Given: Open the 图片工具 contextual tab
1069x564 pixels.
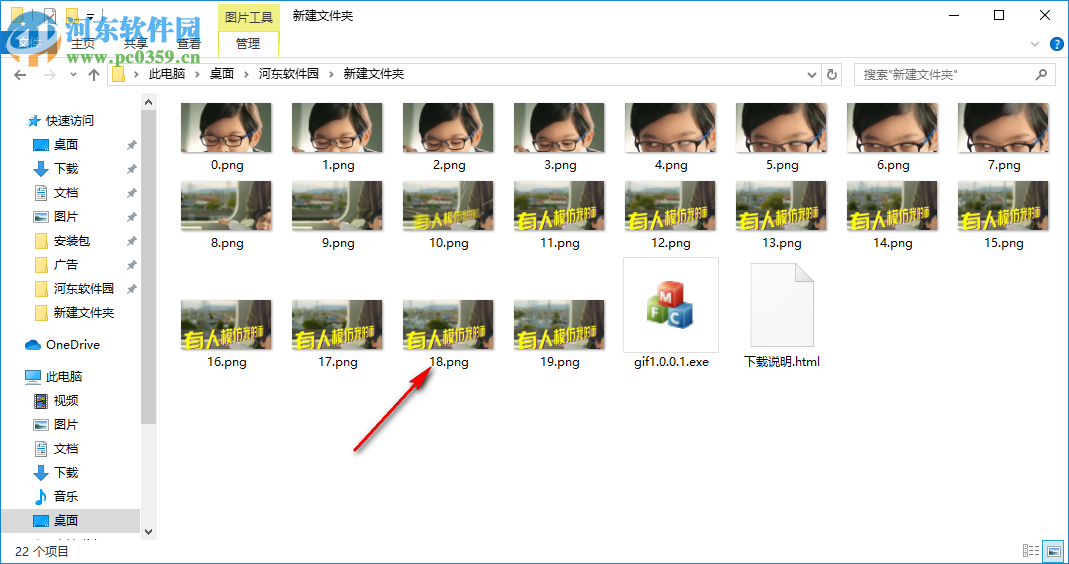Looking at the screenshot, I should (x=248, y=16).
